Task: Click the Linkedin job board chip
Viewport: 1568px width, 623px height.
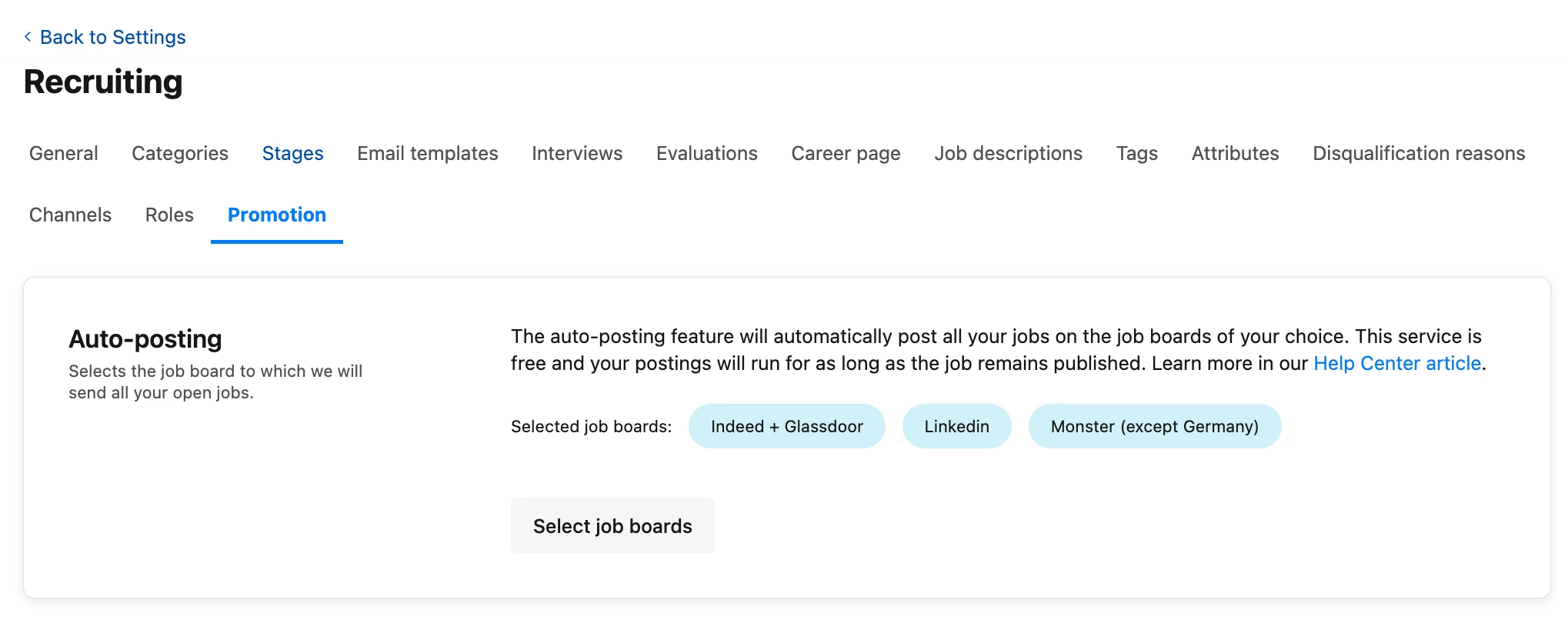Action: 957,426
